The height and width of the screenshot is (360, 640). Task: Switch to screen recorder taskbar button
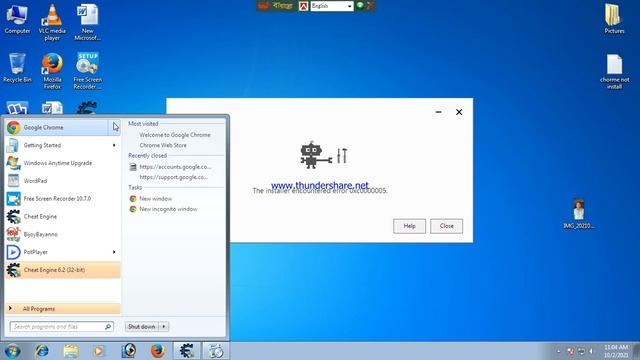(216, 351)
